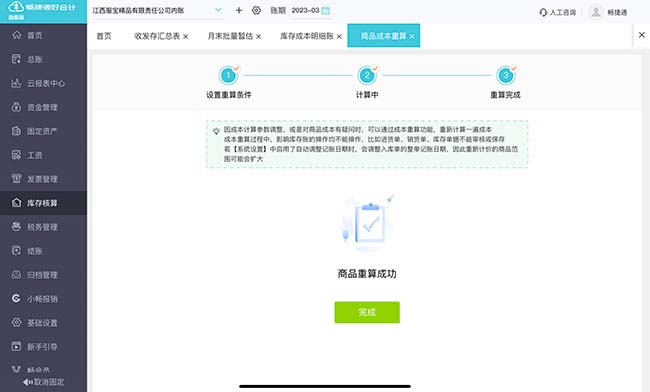Click the 账期 label

278,10
